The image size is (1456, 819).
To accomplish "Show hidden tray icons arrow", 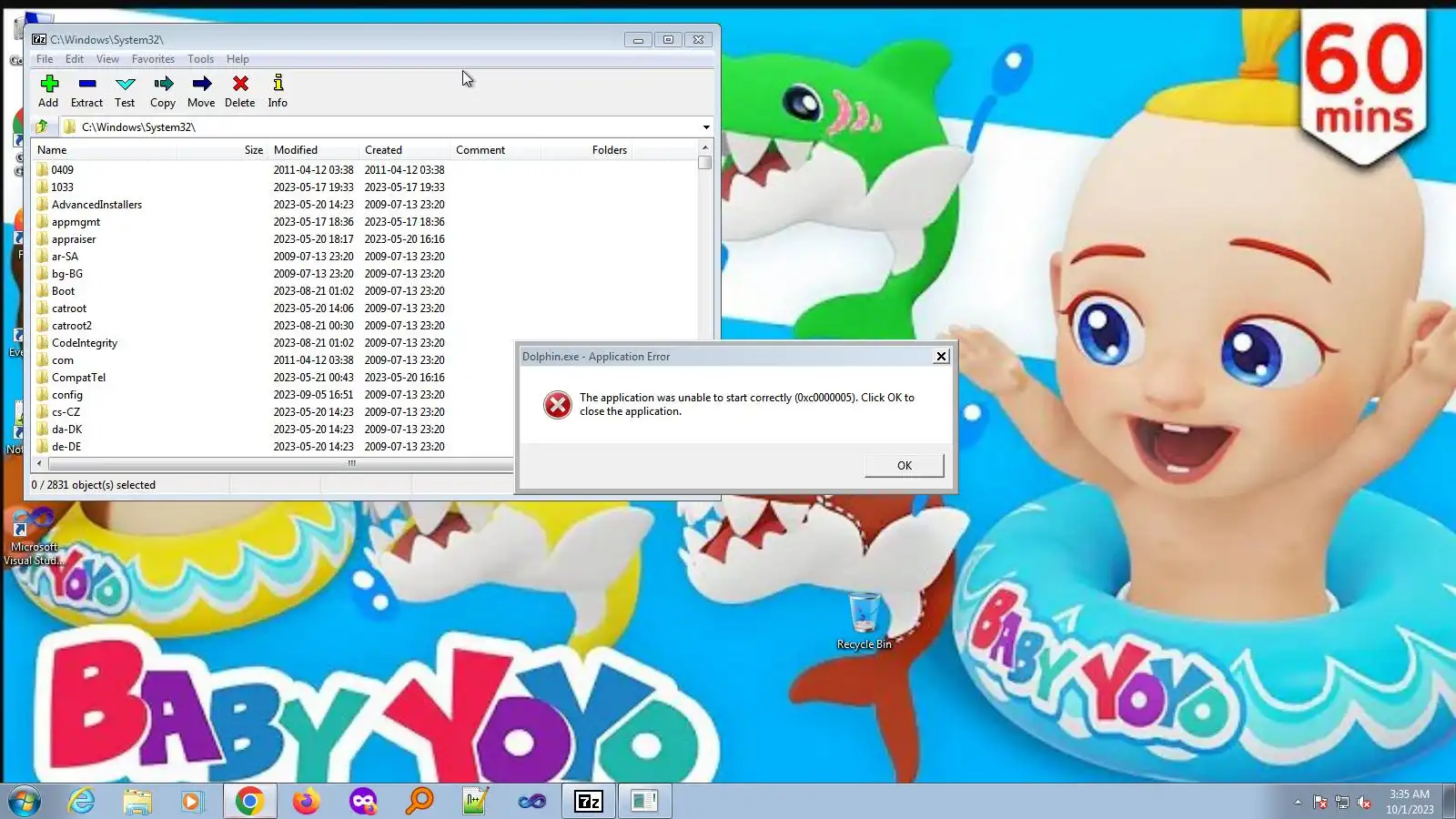I will click(x=1298, y=802).
